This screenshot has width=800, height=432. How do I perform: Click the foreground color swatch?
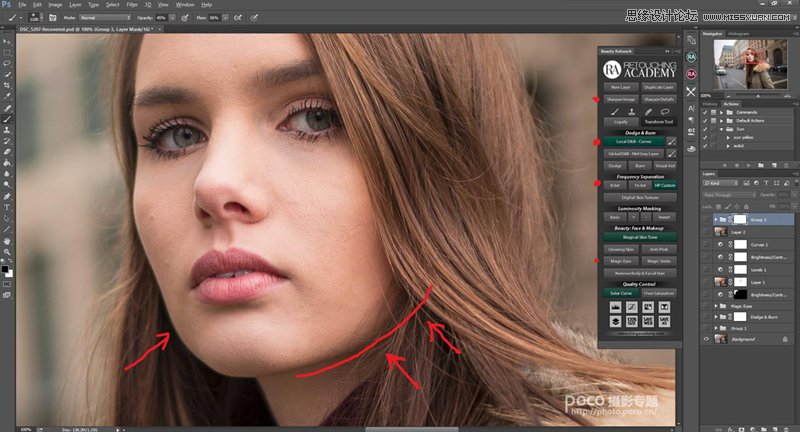[x=5, y=266]
